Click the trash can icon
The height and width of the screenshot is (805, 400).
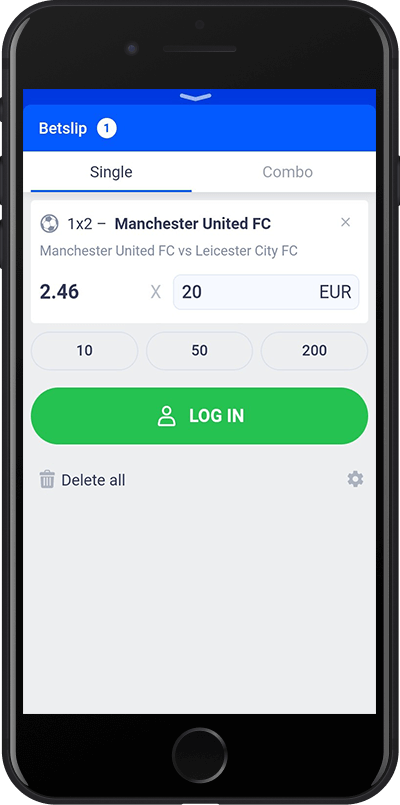47,480
